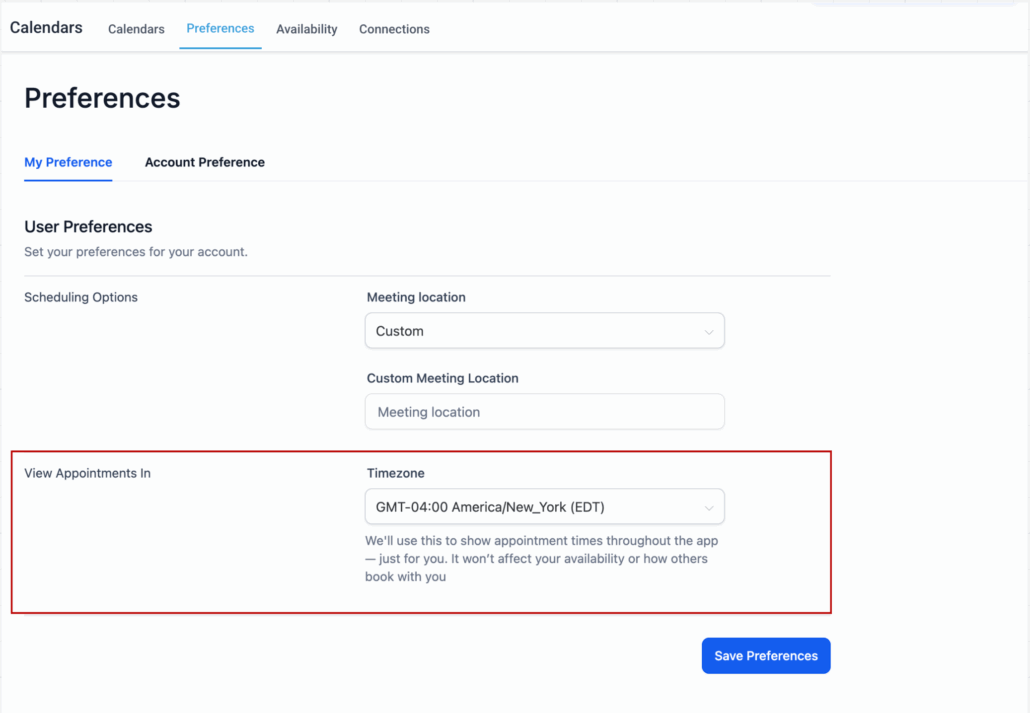Image resolution: width=1030 pixels, height=713 pixels.
Task: Click the Meeting location dropdown chevron arrow
Action: pos(708,332)
